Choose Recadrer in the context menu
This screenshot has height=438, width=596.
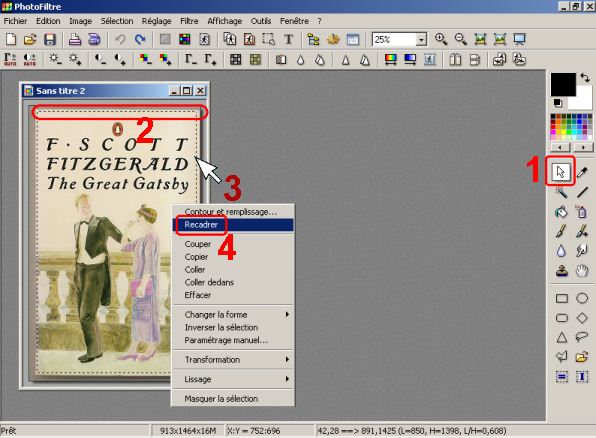pyautogui.click(x=233, y=225)
